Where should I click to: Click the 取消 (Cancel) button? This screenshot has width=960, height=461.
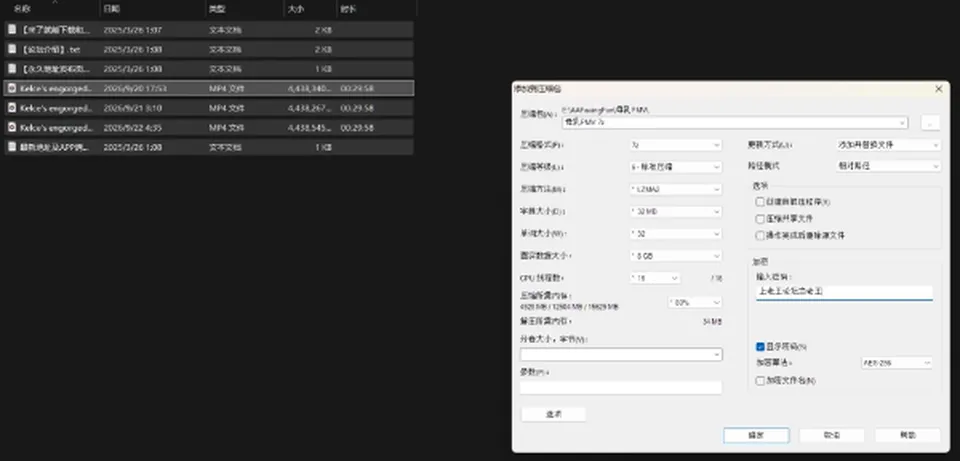pos(831,435)
